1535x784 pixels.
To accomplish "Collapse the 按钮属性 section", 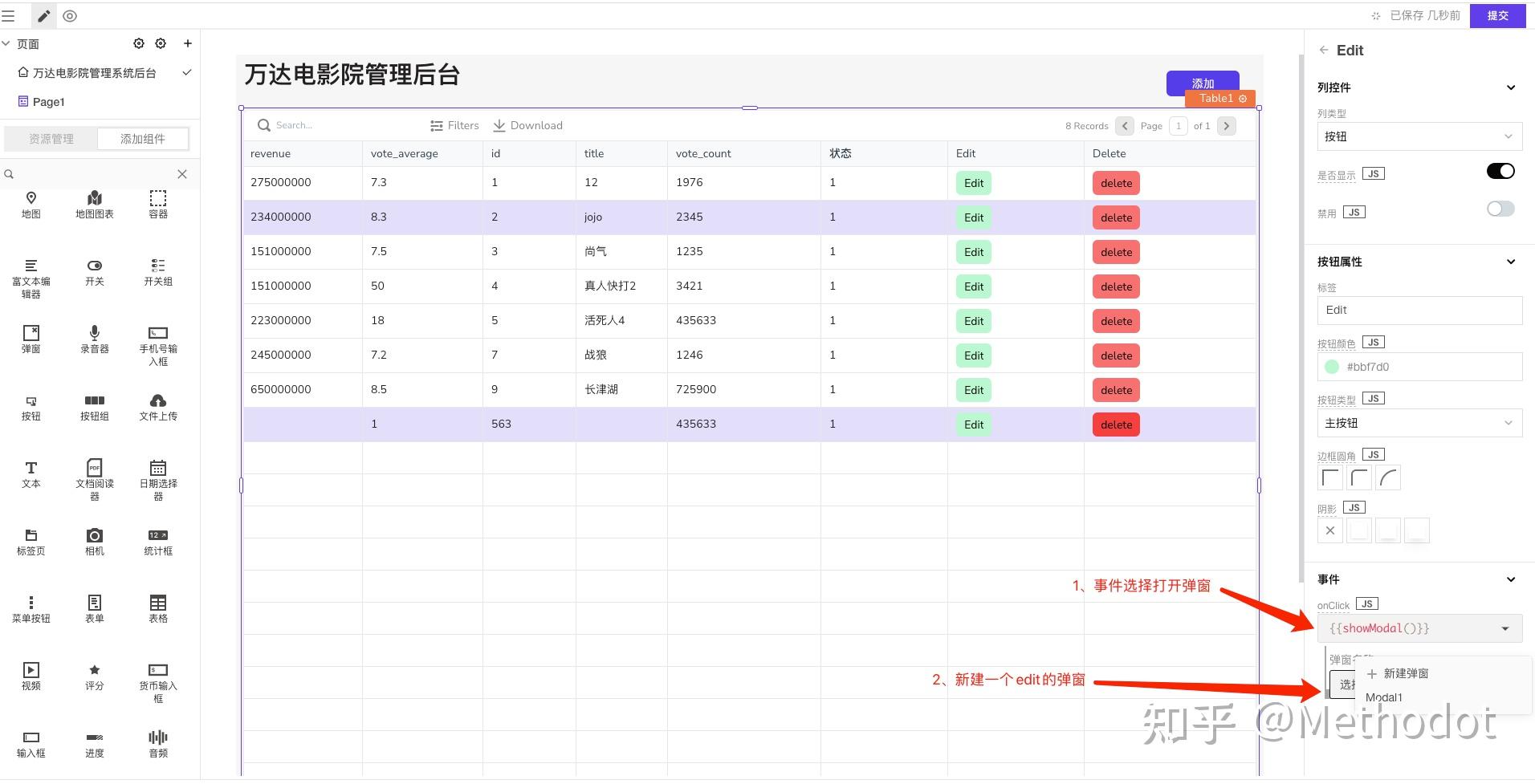I will 1511,262.
